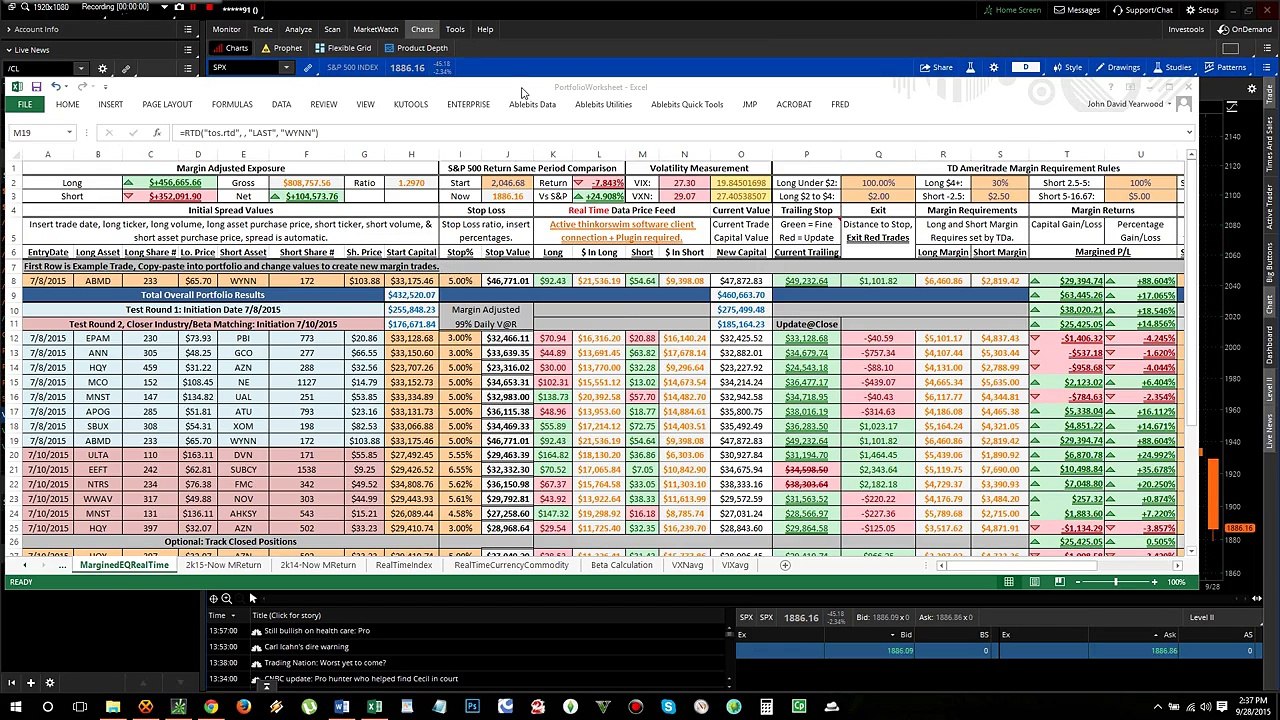Open the Drawings menu
Image resolution: width=1280 pixels, height=720 pixels.
[1118, 67]
